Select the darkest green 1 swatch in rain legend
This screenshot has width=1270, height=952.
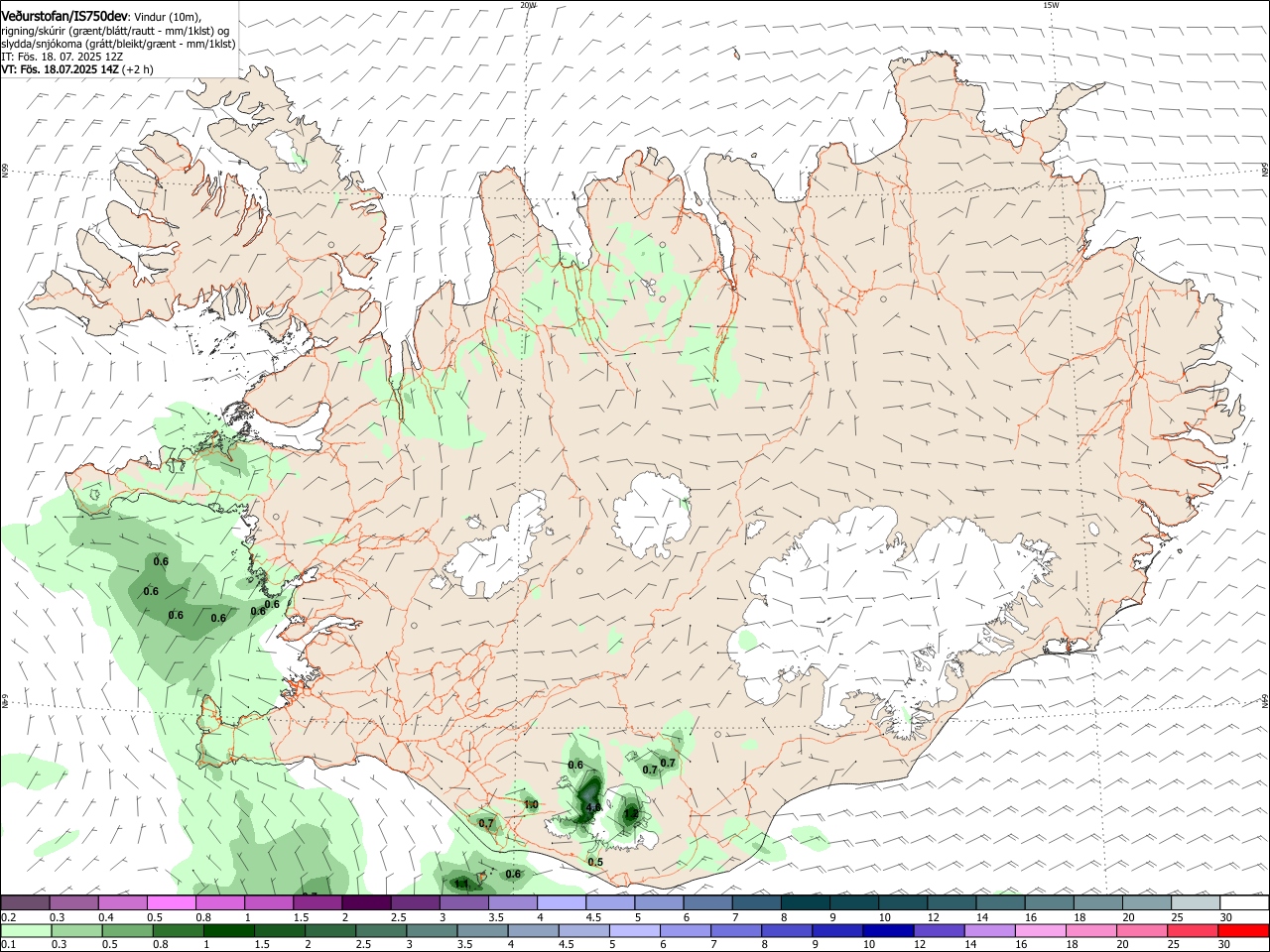(x=229, y=930)
